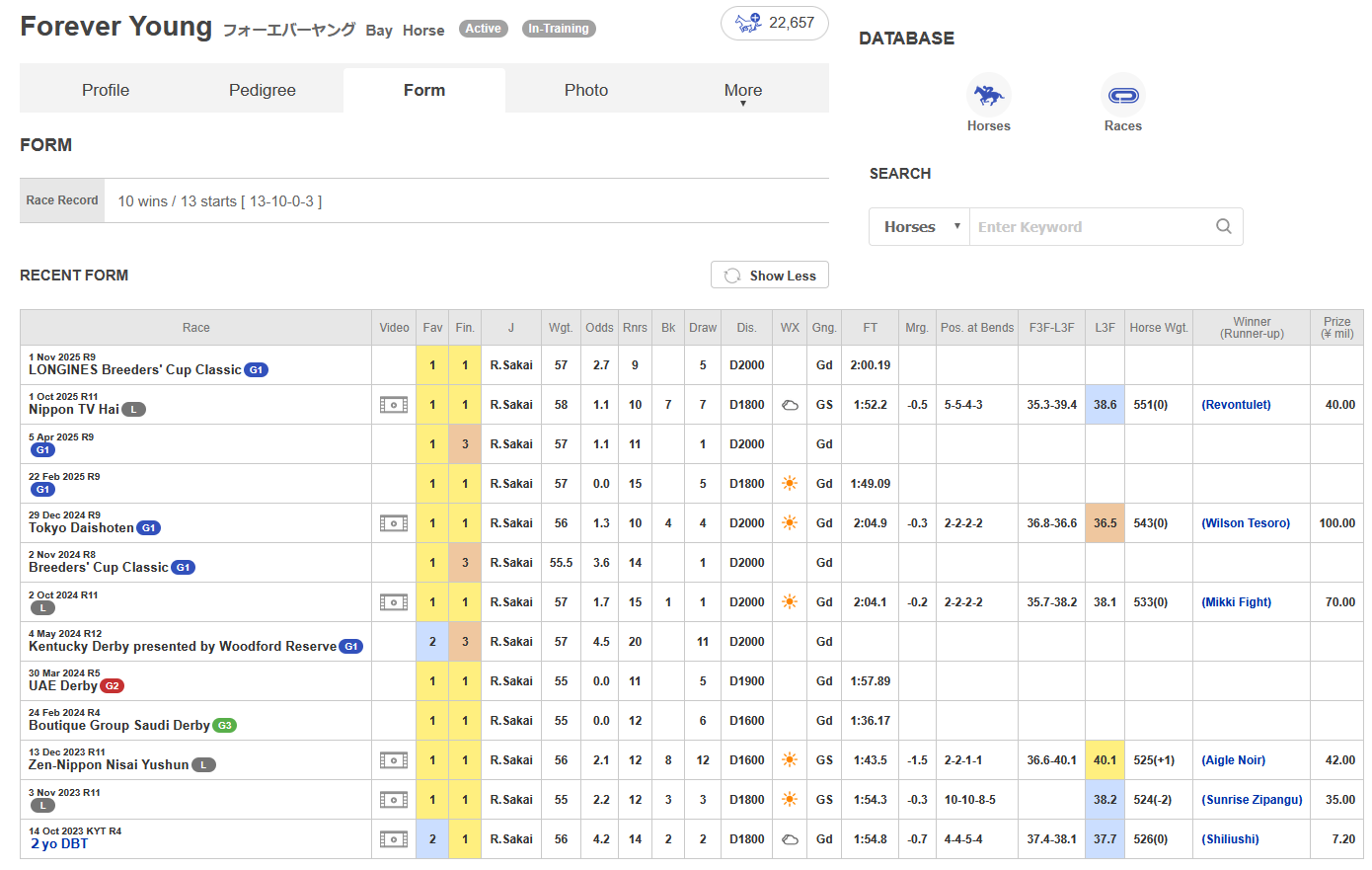Open the Horses search category dropdown
Viewport: 1372px width, 870px height.
click(x=920, y=226)
